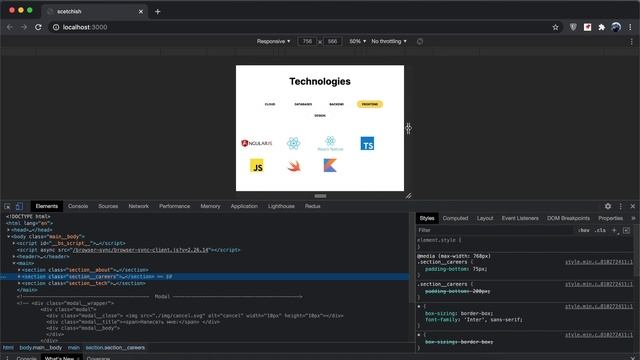Switch to the Sources tab
The width and height of the screenshot is (640, 360).
pos(108,207)
